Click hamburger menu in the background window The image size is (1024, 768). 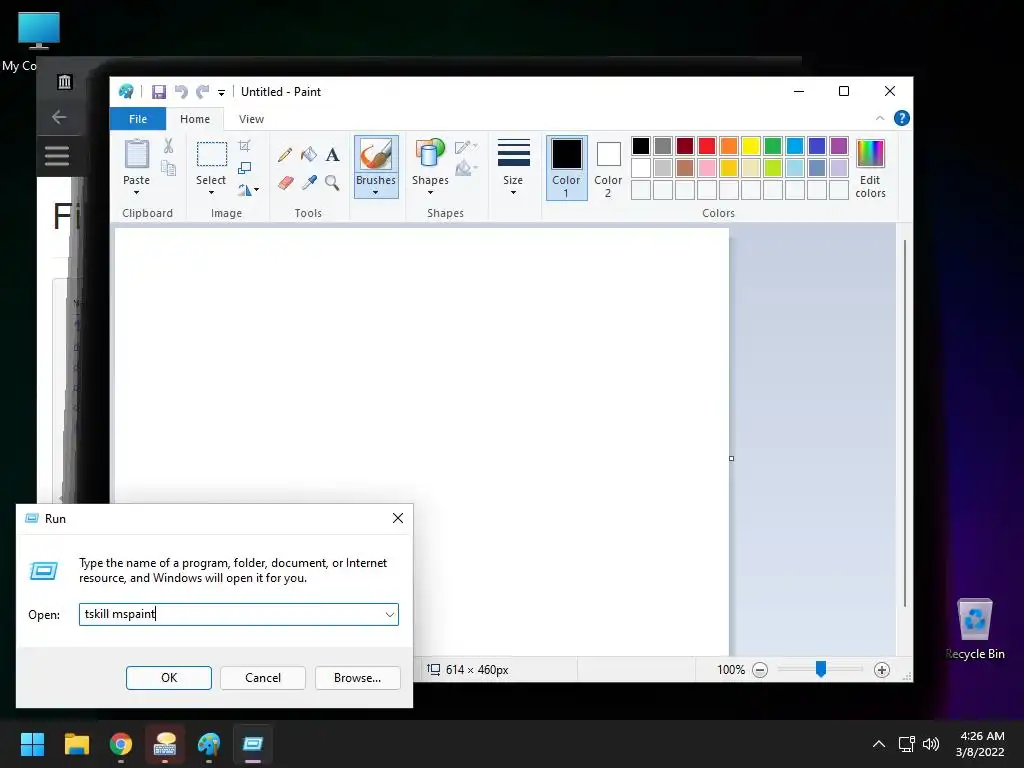pyautogui.click(x=57, y=155)
